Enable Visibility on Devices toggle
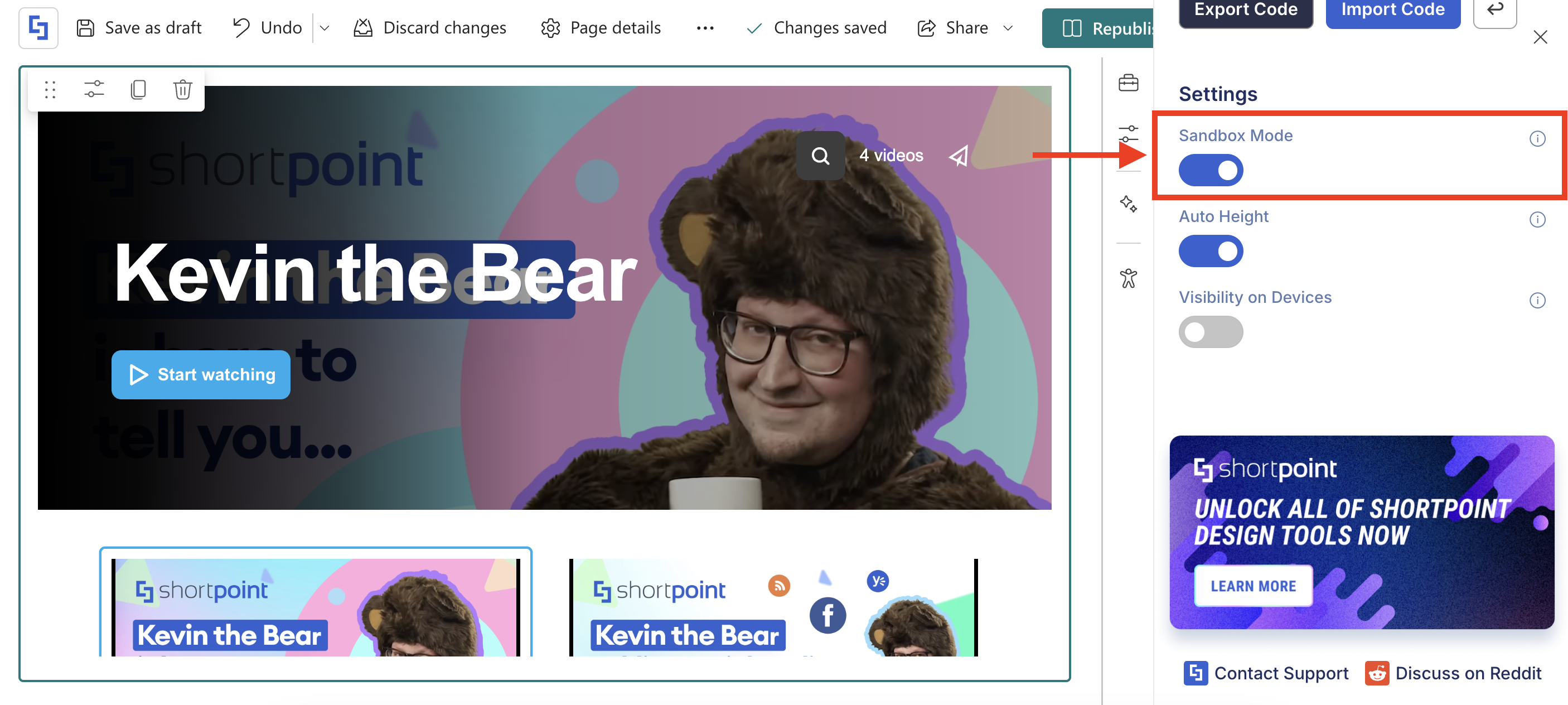The width and height of the screenshot is (1568, 705). click(1210, 332)
